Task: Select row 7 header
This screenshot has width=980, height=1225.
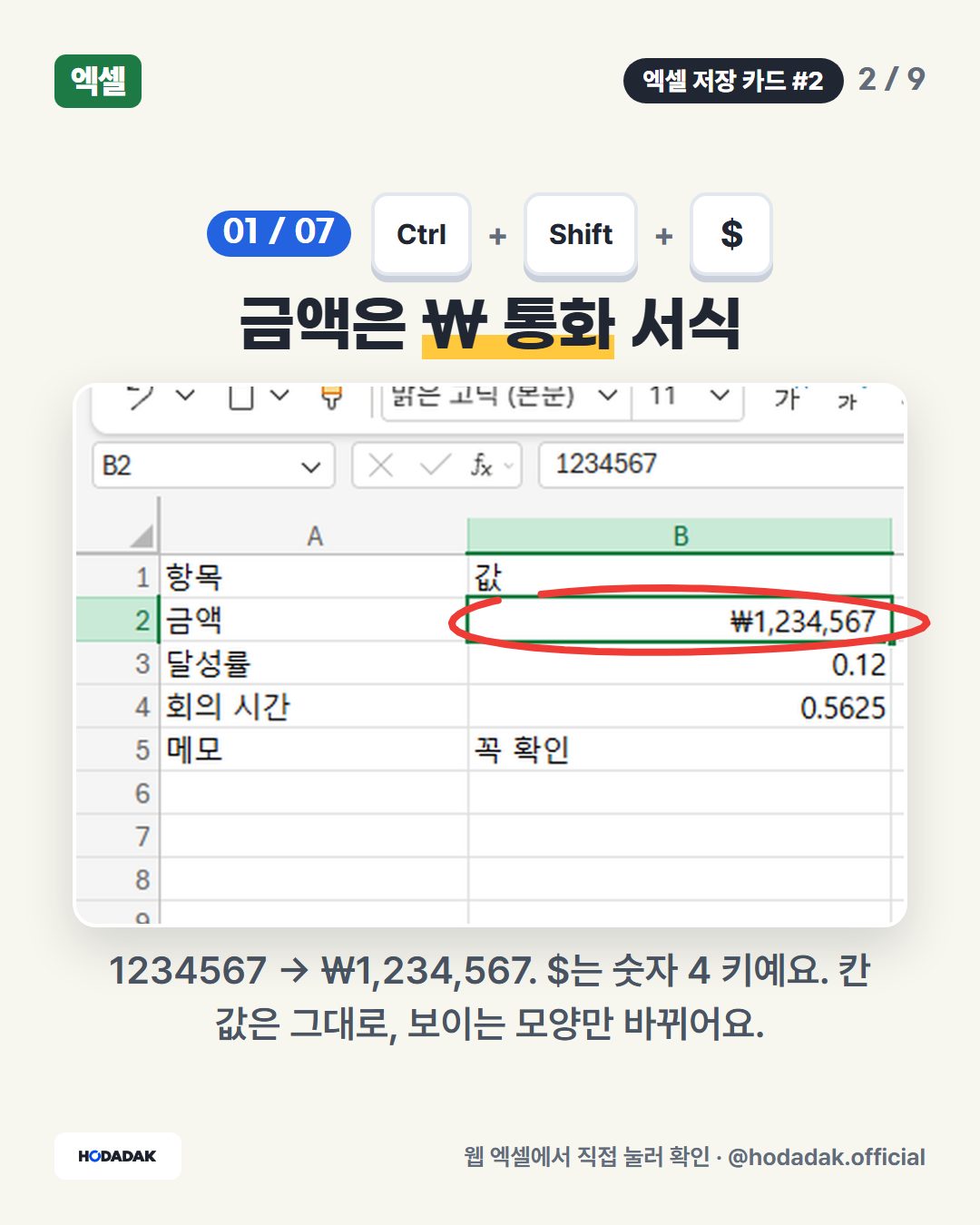Action: click(118, 836)
